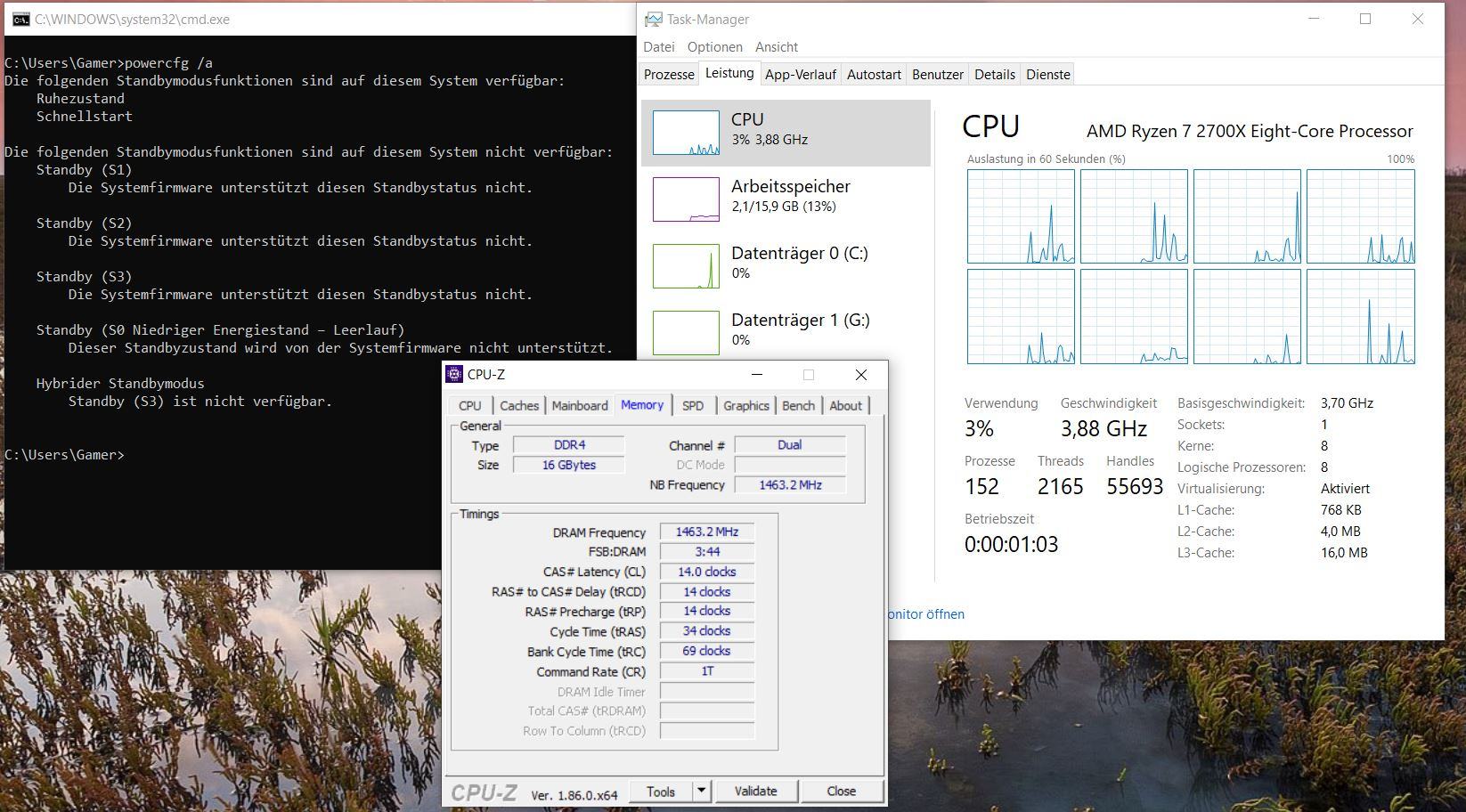Switch to the App-Verlauf tab
1466x812 pixels.
800,75
